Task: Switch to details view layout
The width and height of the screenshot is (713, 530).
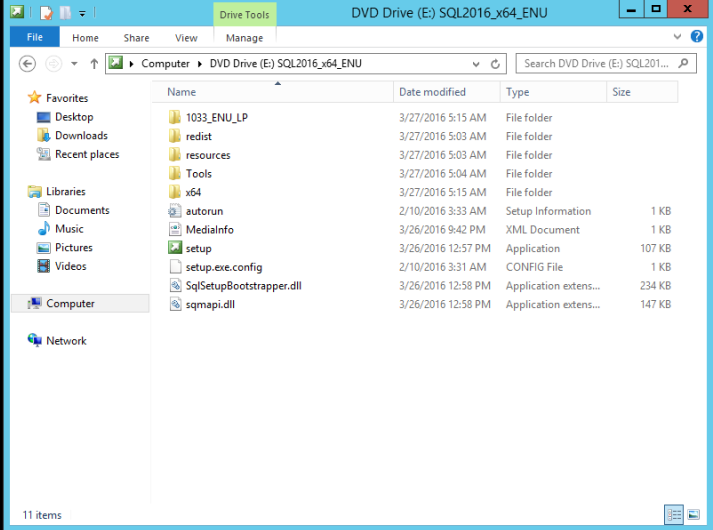Action: 673,515
